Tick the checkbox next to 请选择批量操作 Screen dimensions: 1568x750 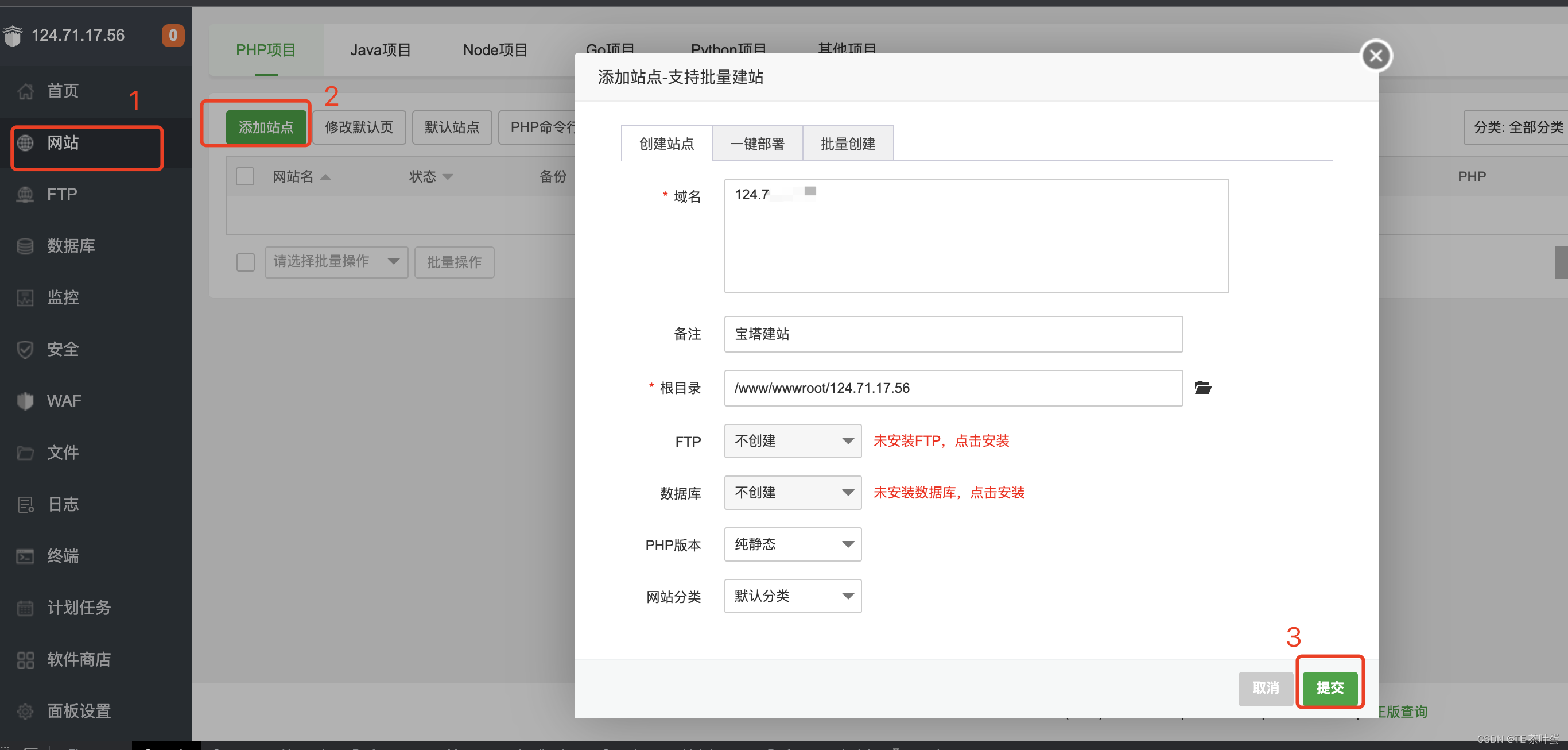(x=245, y=262)
